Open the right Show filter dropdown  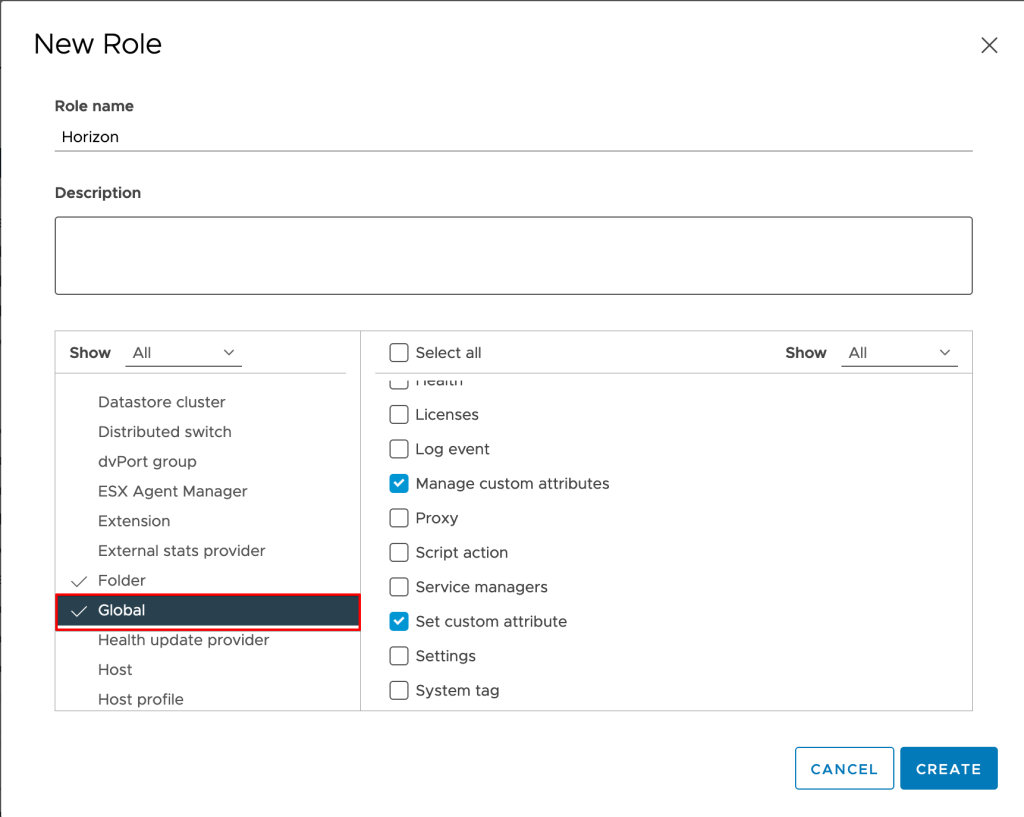coord(898,353)
